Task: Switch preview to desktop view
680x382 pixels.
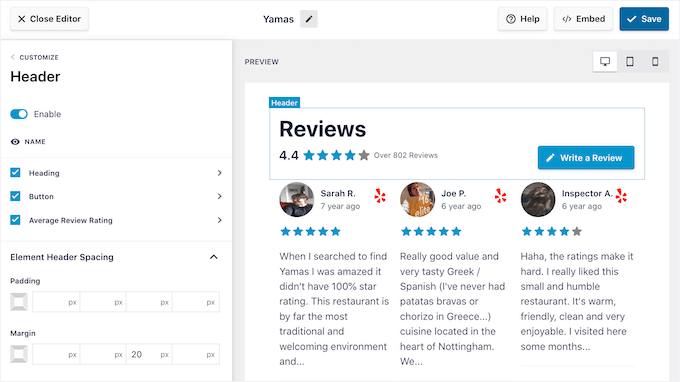Action: tap(605, 62)
